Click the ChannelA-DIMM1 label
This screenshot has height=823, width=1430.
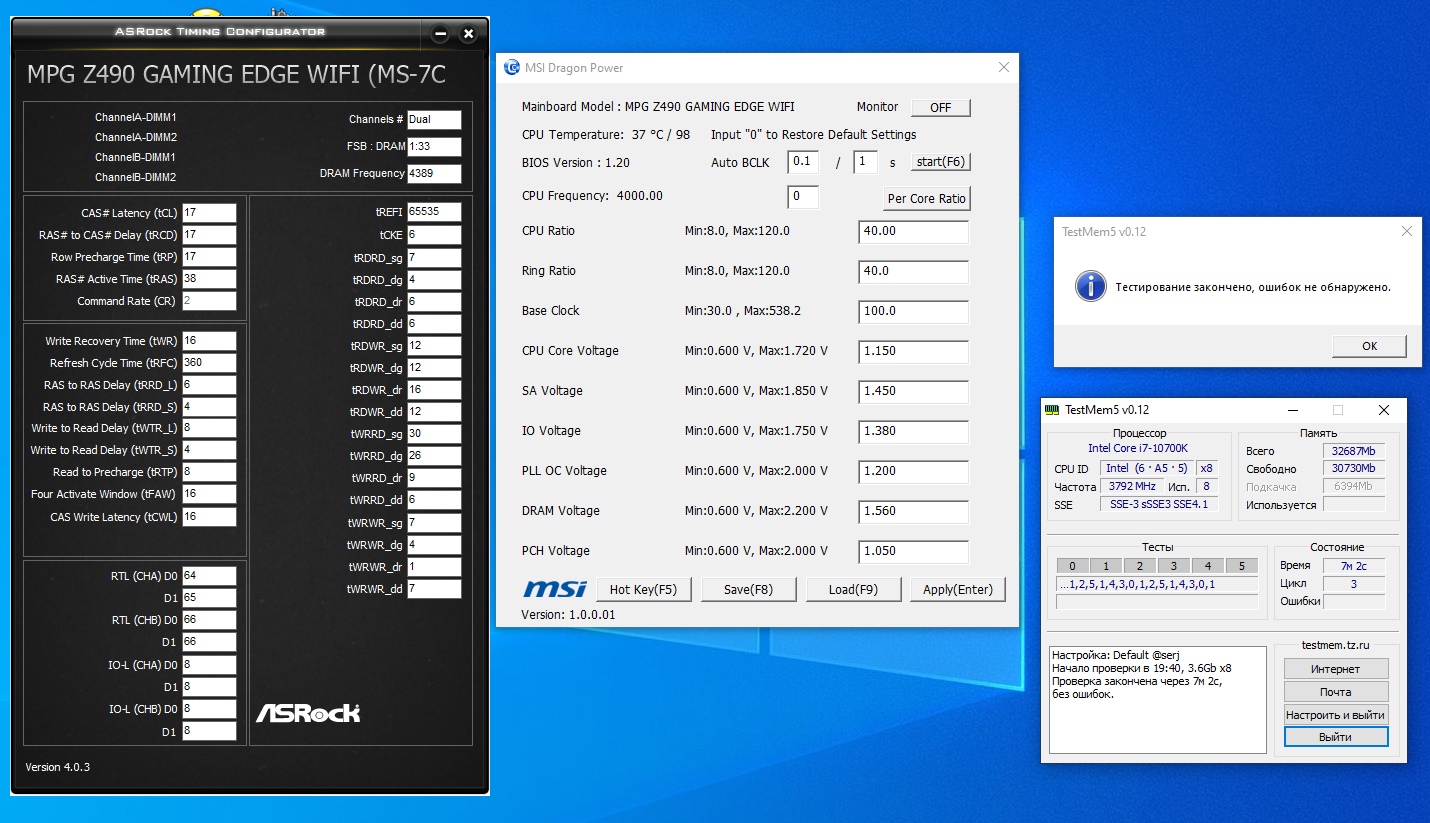tap(136, 117)
